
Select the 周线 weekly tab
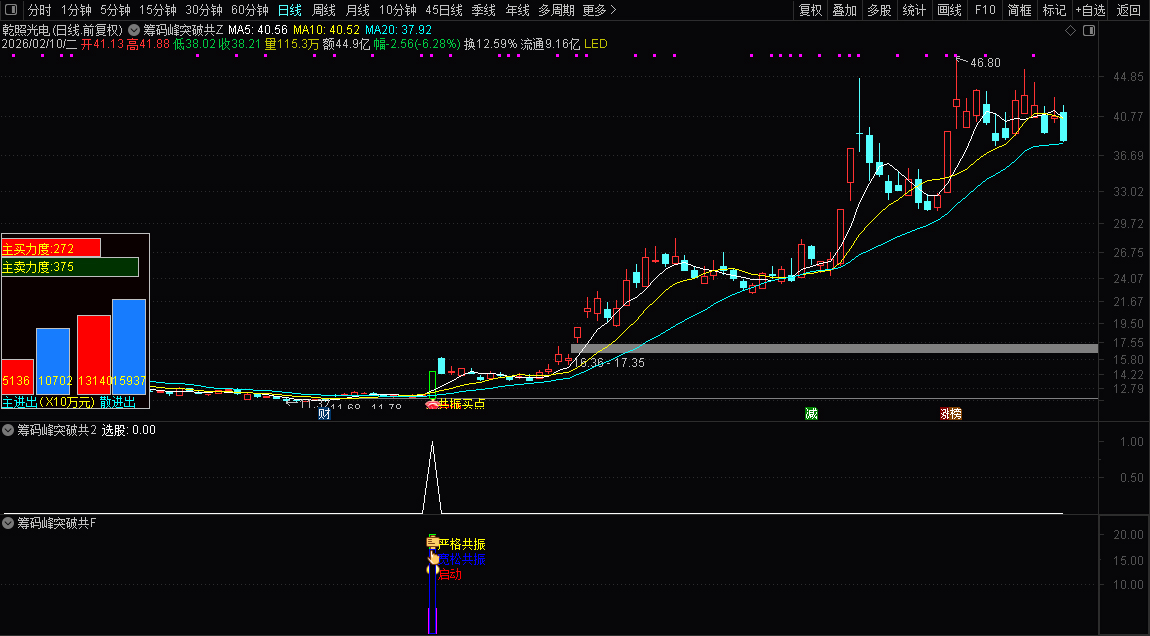(x=323, y=10)
